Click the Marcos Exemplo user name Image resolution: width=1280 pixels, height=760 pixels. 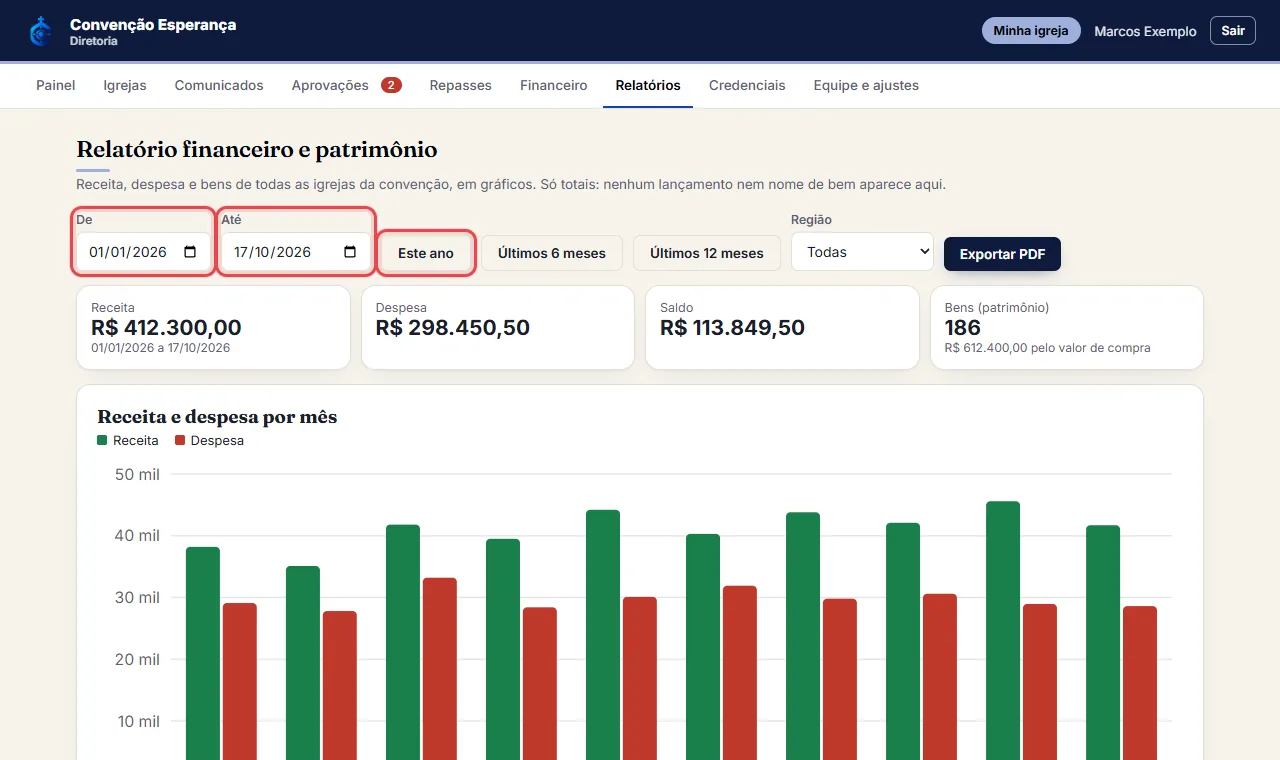coord(1145,31)
